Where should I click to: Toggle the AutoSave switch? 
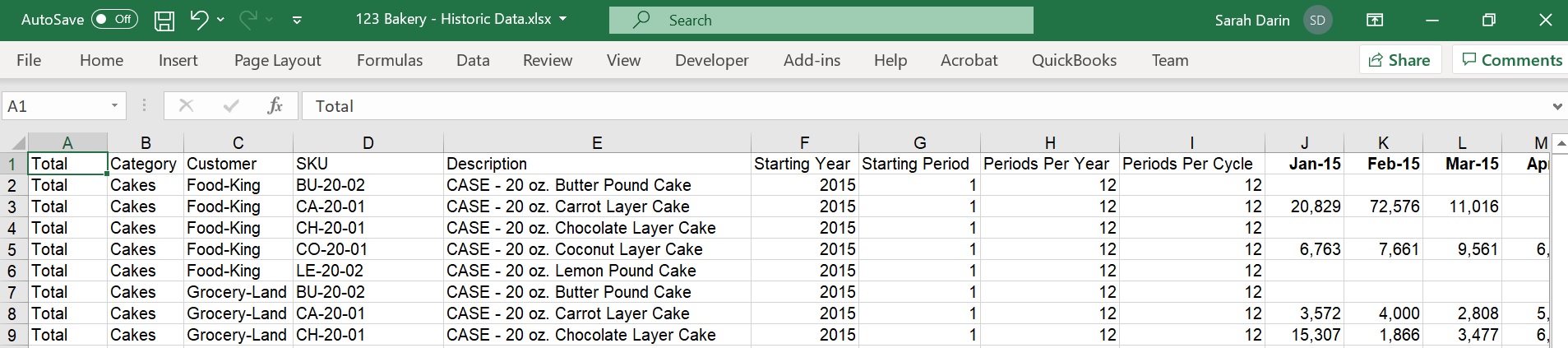coord(114,20)
